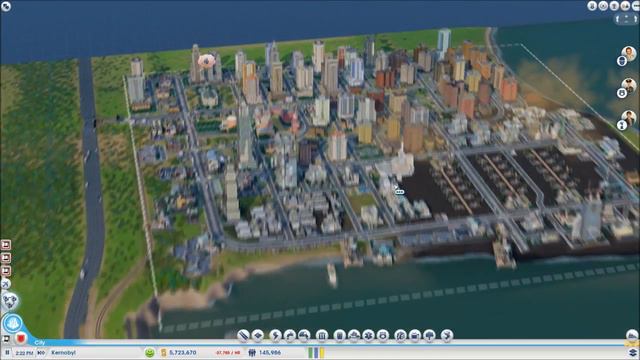640x360 pixels.
Task: Click the fourth icon in top-right row
Action: 625,6
